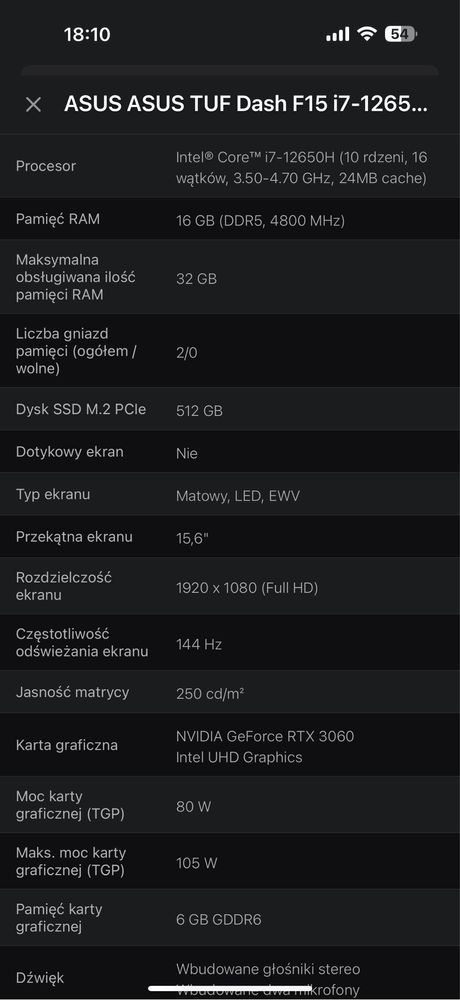Tap the Intel Core i7-12650H processor value
This screenshot has width=460, height=1000.
301,167
